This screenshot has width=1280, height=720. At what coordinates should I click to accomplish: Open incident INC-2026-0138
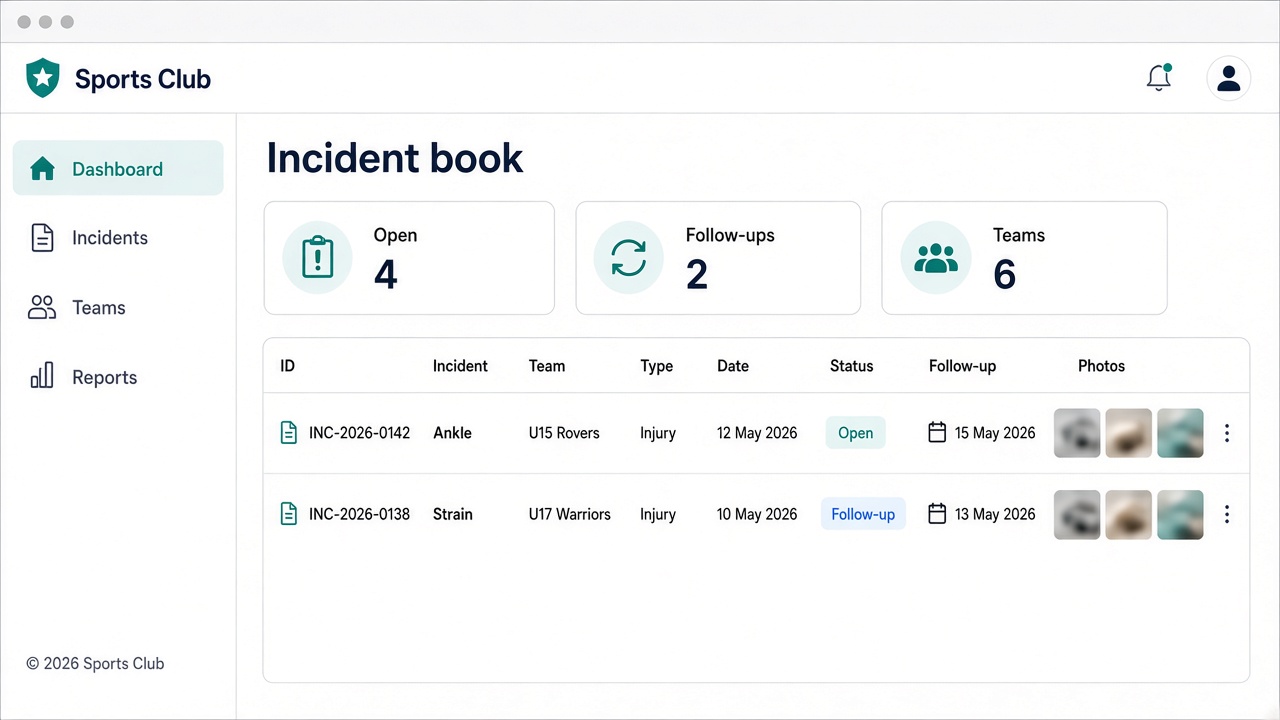pos(360,514)
